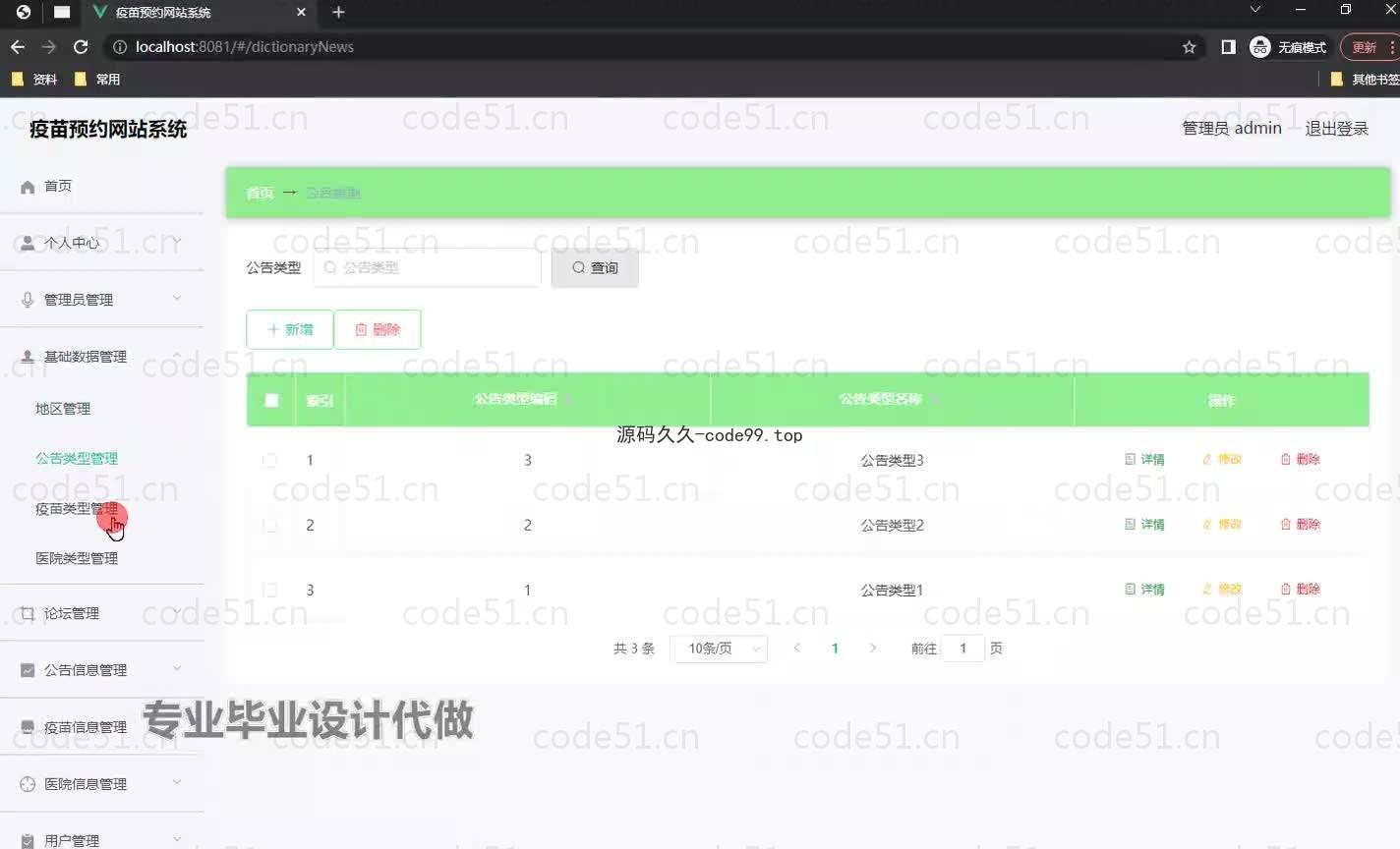Expand the 公告信息管理 sidebar menu
Viewport: 1400px width, 849px height.
pyautogui.click(x=102, y=670)
